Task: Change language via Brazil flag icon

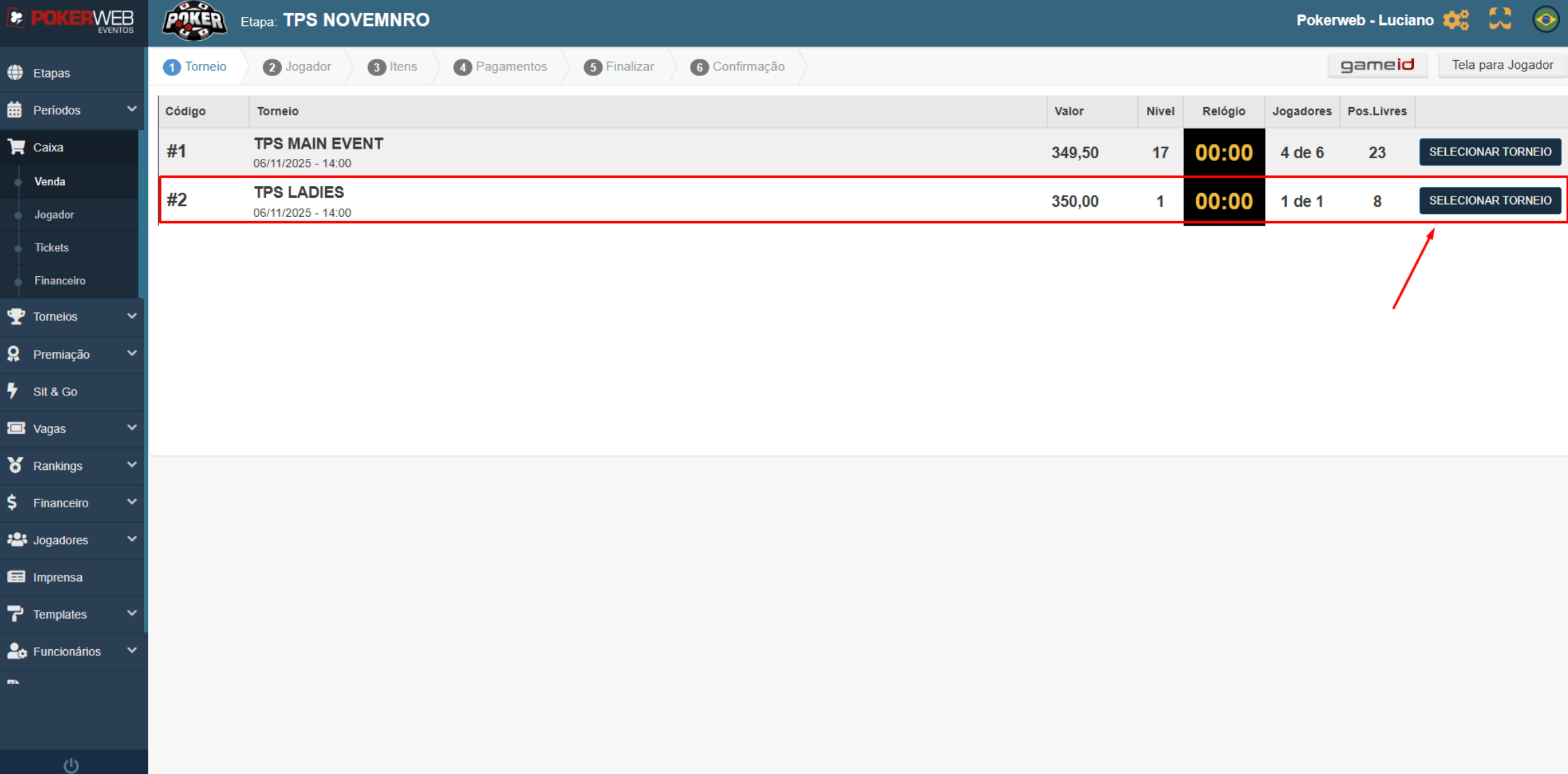Action: tap(1545, 19)
